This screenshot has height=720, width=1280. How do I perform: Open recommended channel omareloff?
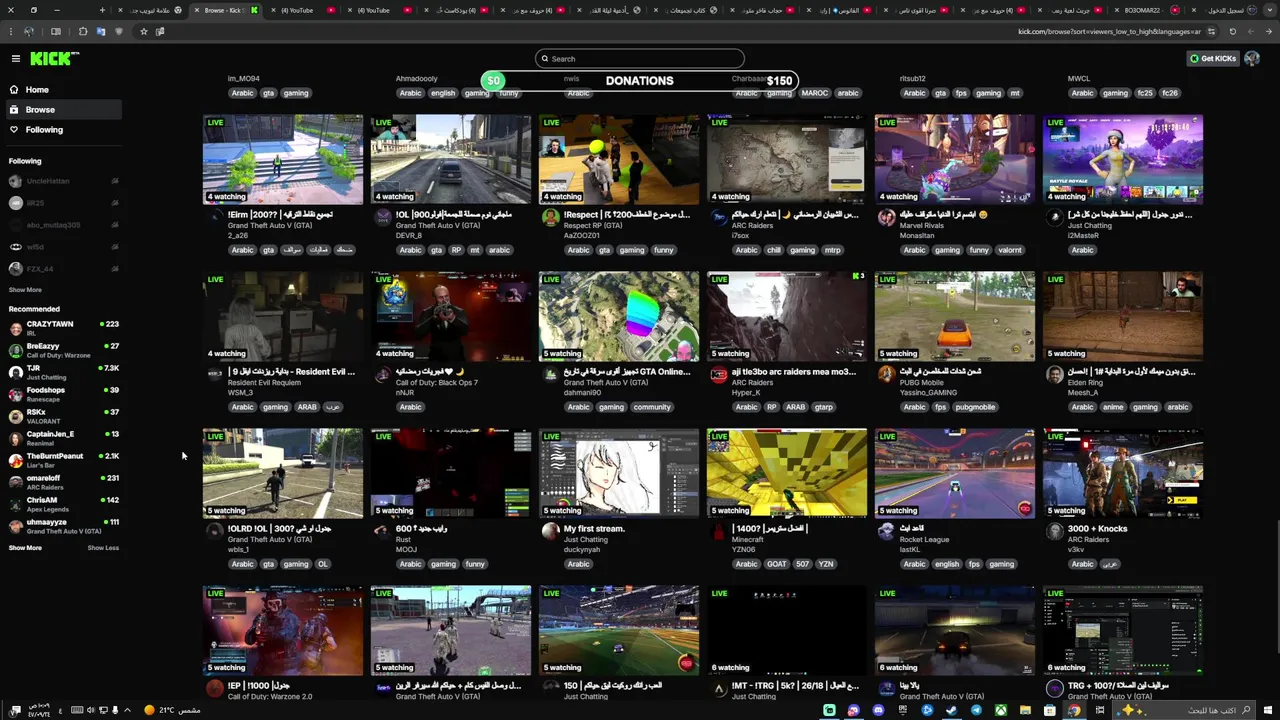64,481
